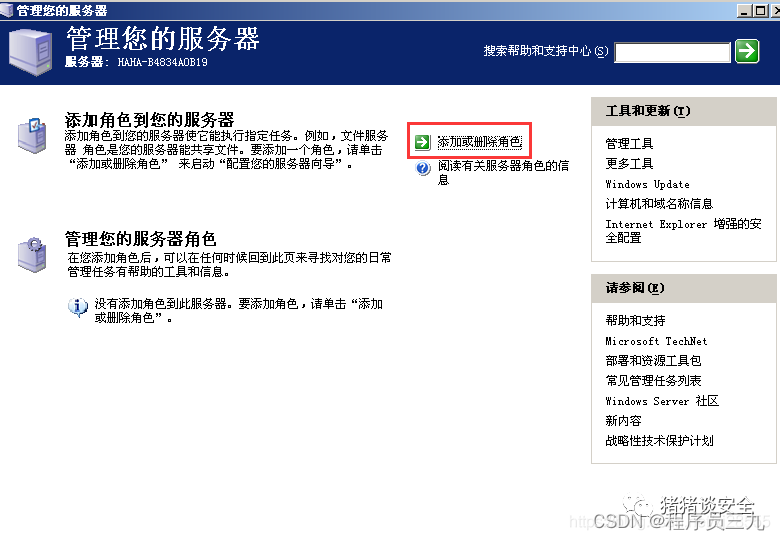Click the green arrow icon beside 添加或删除角色
The height and width of the screenshot is (540, 780).
click(x=422, y=142)
